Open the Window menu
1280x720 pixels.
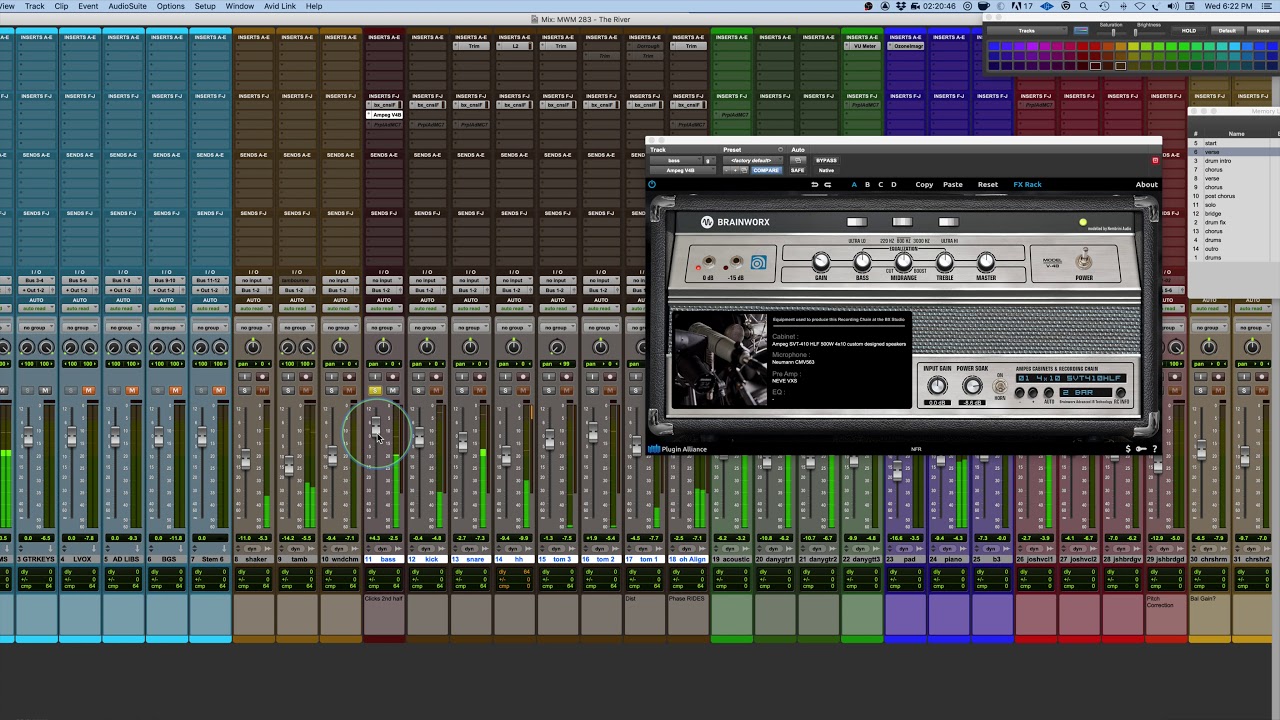pos(240,6)
